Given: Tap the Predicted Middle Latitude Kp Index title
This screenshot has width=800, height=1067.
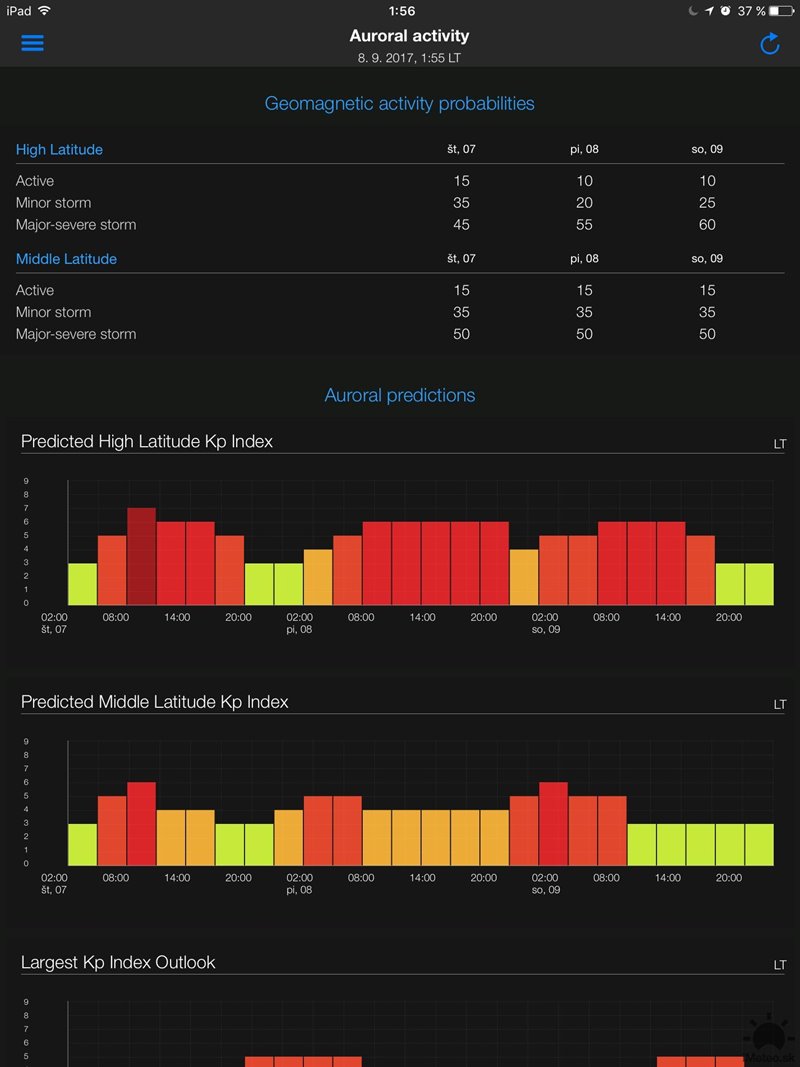Looking at the screenshot, I should tap(155, 702).
